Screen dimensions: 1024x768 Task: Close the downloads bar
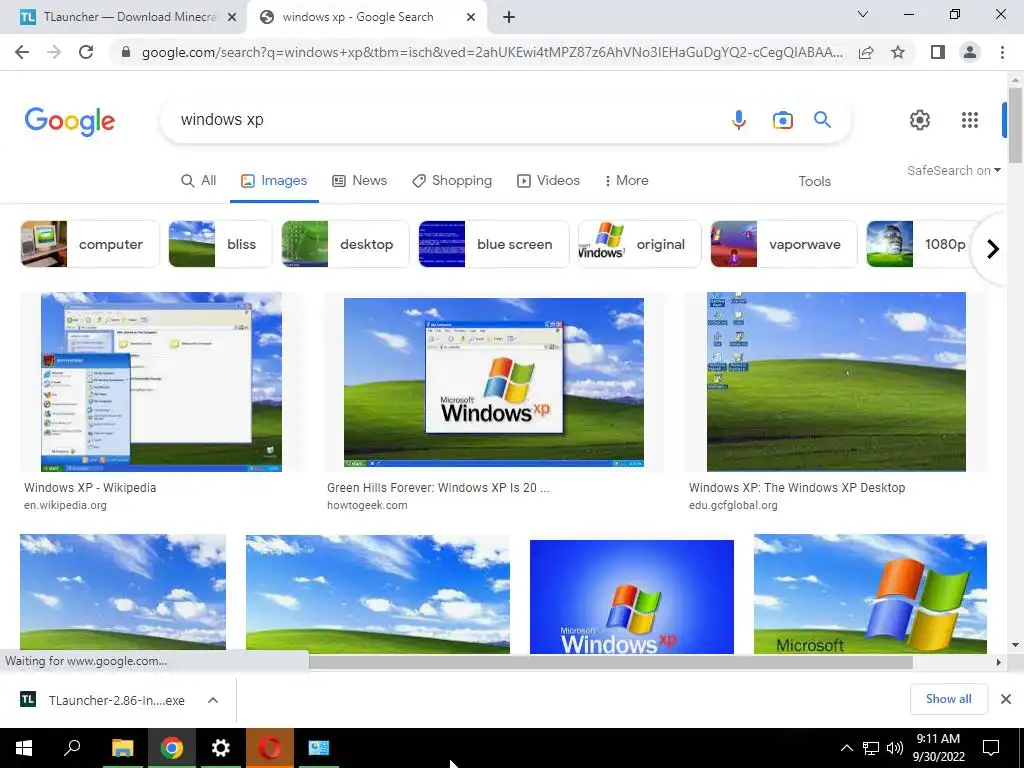tap(1006, 699)
